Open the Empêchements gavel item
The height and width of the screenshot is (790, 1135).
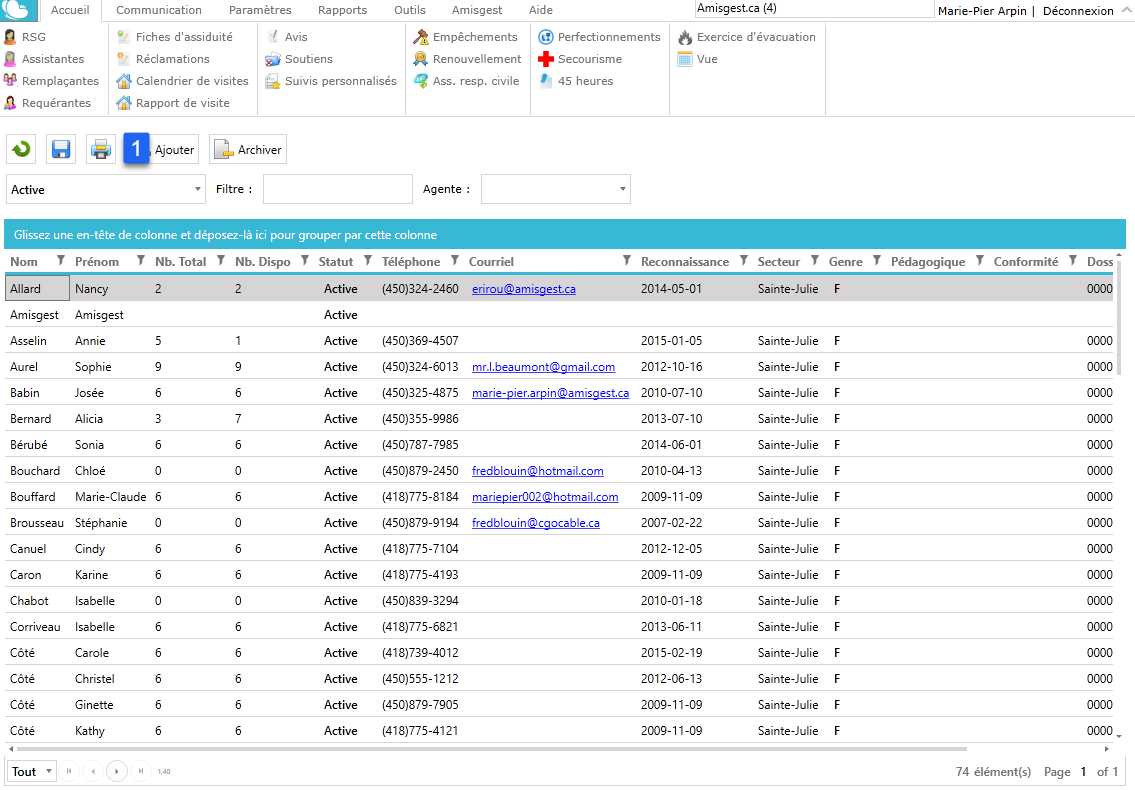[466, 37]
